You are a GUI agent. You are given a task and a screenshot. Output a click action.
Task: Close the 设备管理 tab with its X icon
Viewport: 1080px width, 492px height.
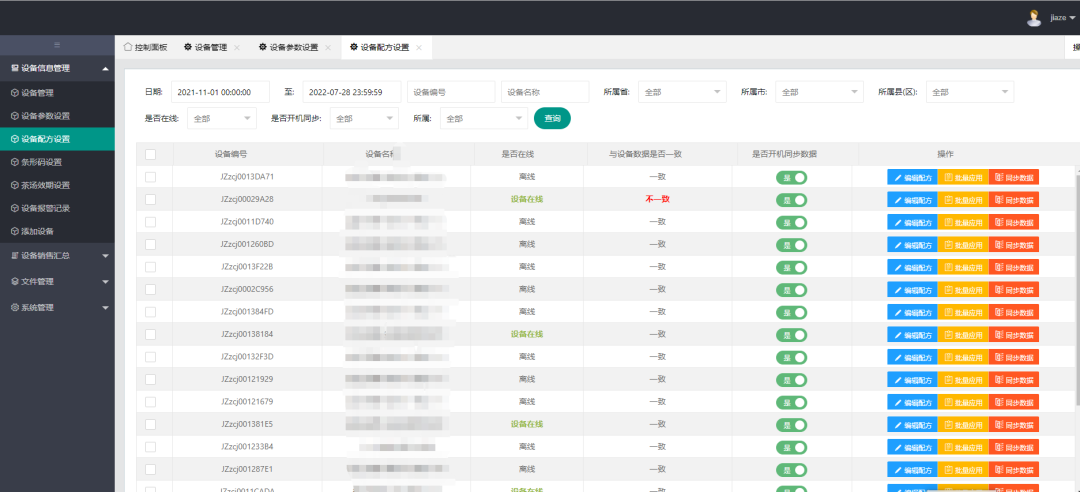(x=237, y=48)
